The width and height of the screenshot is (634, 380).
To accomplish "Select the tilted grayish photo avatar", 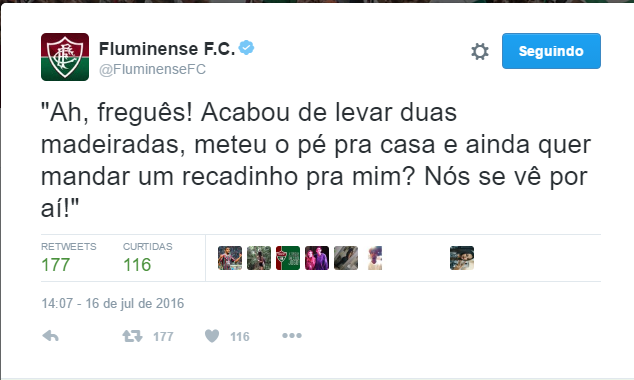I will [x=346, y=258].
